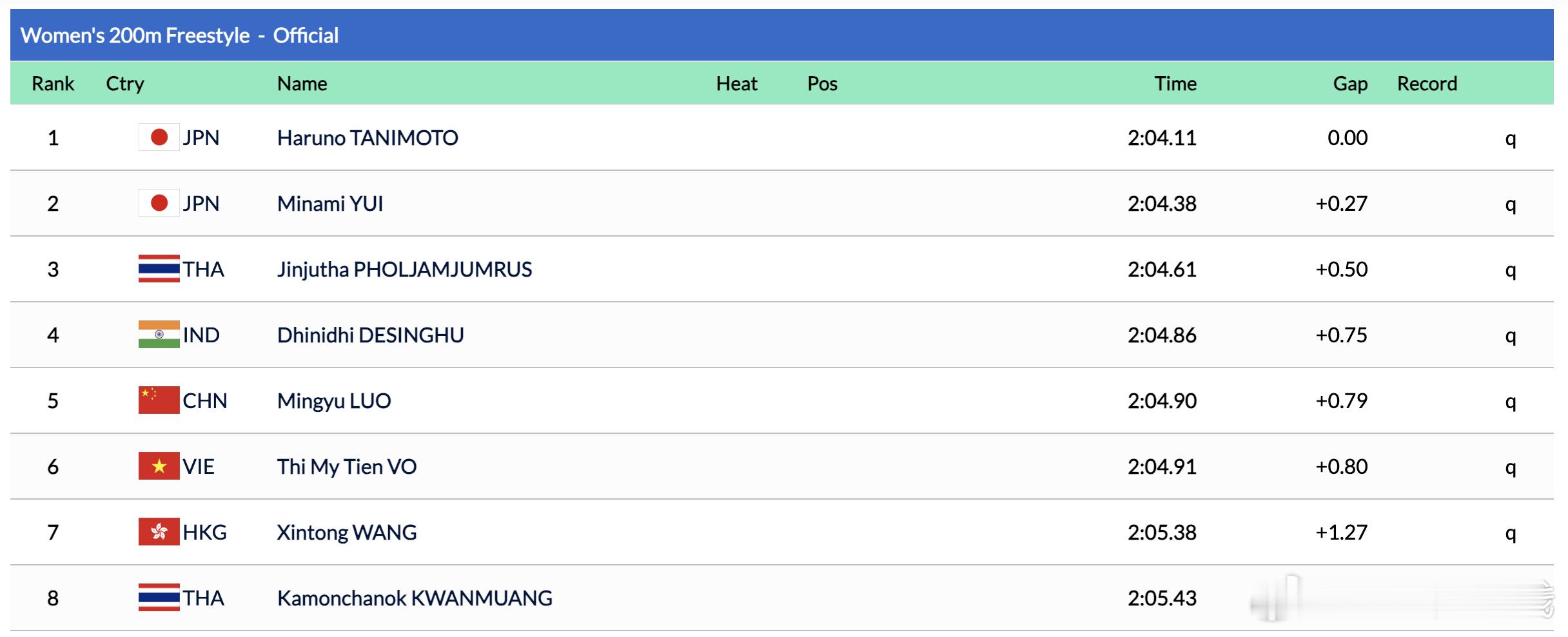Select swimmer name Dhinidhi DESINGHU
The image size is (1568, 637).
[x=371, y=335]
